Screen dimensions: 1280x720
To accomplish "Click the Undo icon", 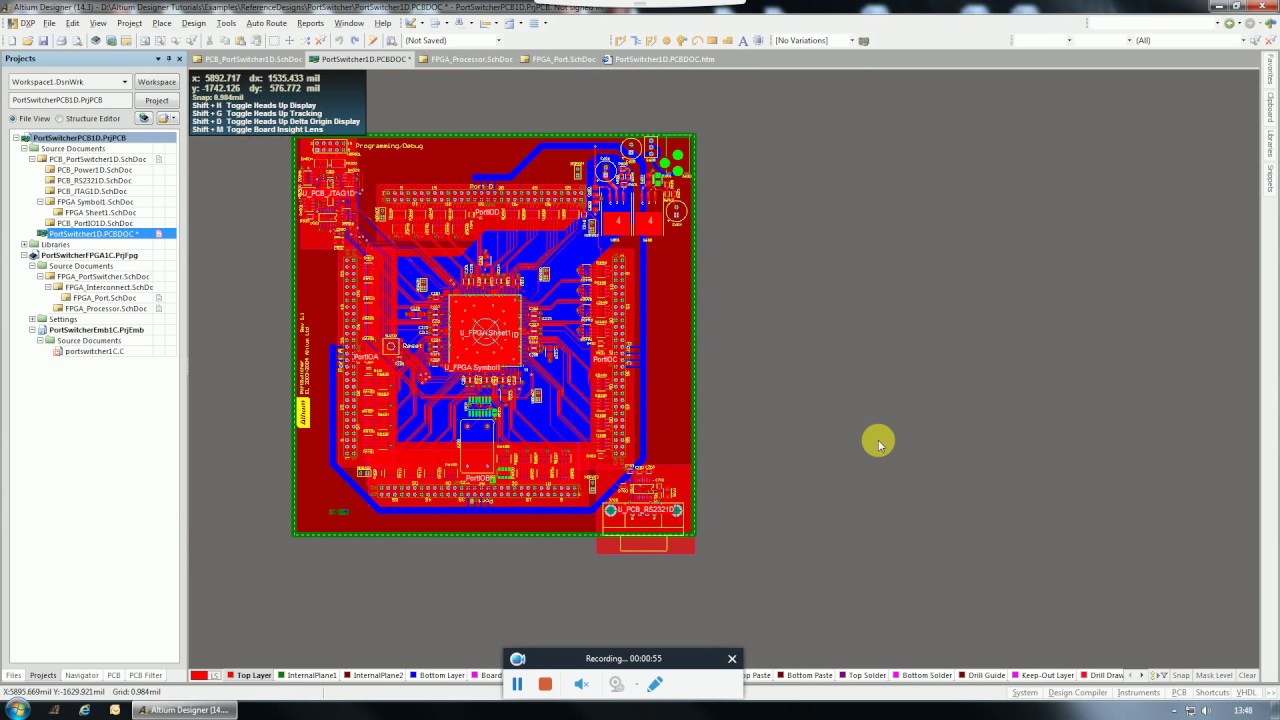I will pos(338,40).
